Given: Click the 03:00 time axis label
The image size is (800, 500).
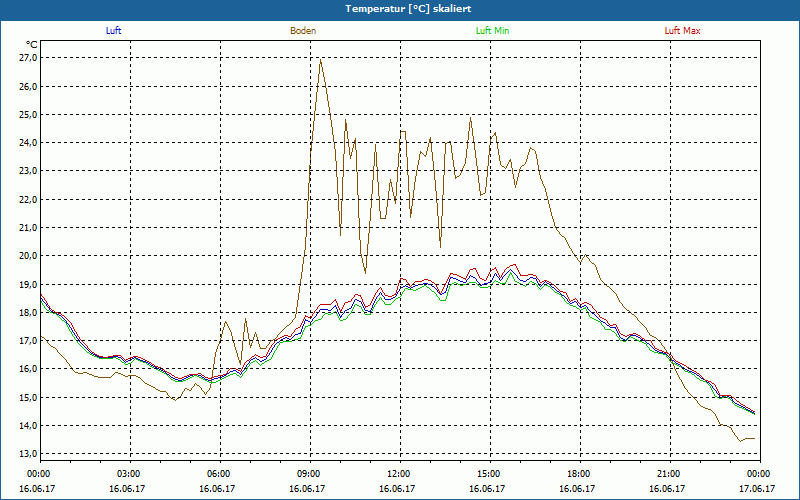Looking at the screenshot, I should click(129, 474).
